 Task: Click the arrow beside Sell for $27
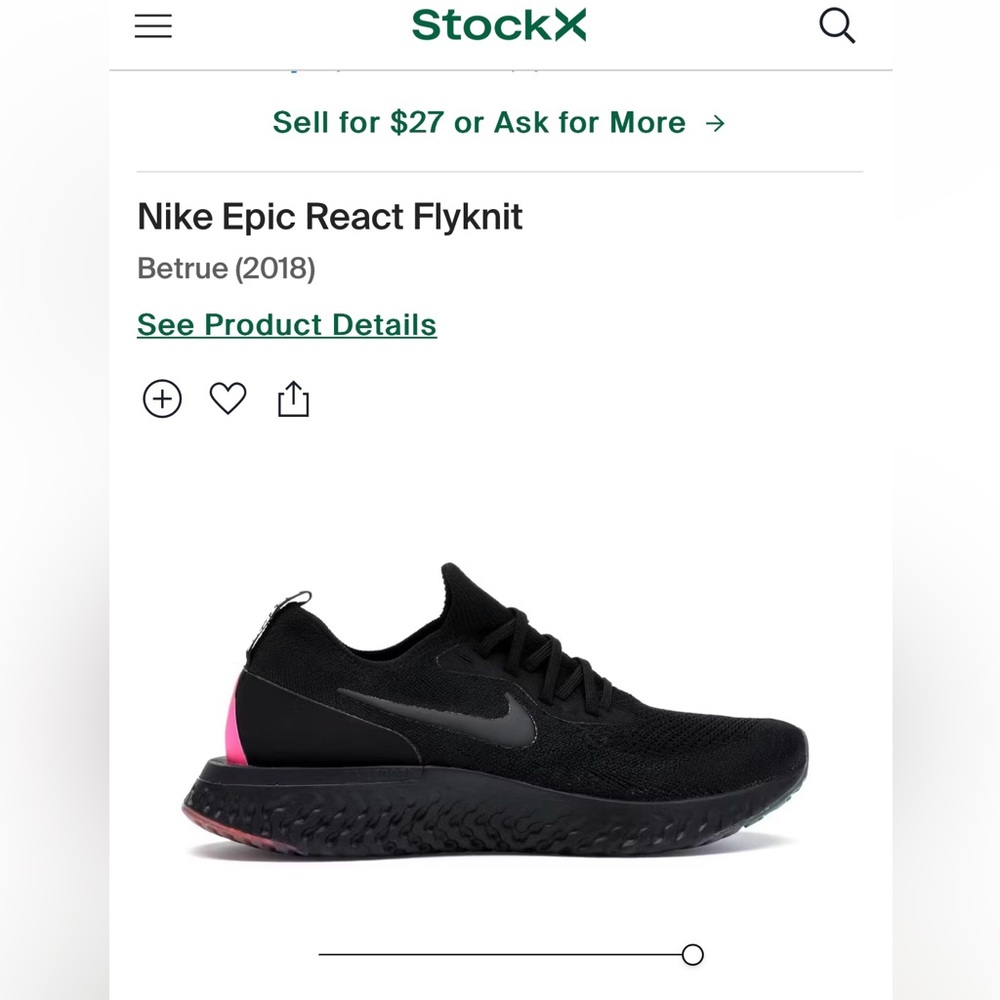coord(716,122)
